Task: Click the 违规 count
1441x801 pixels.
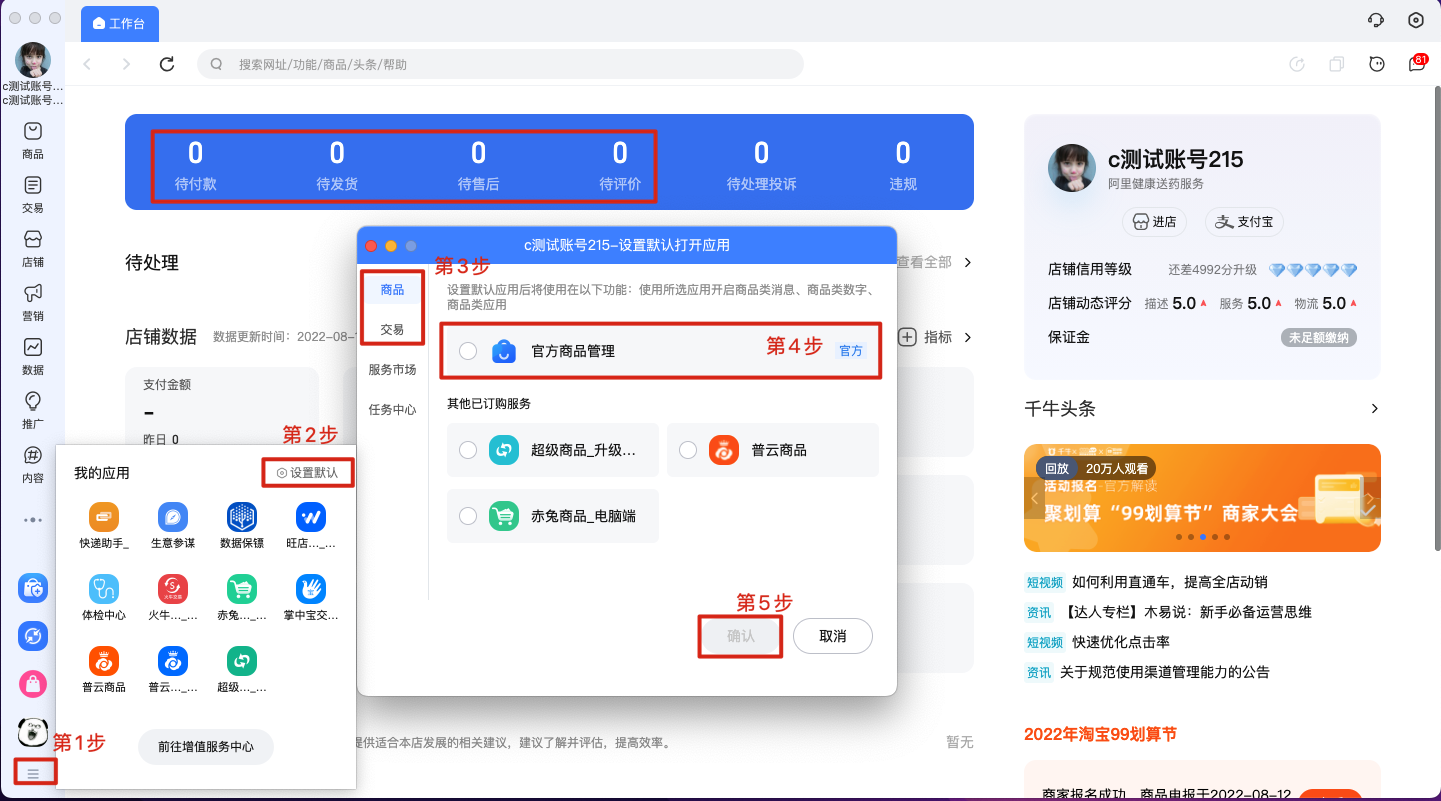Action: (903, 153)
